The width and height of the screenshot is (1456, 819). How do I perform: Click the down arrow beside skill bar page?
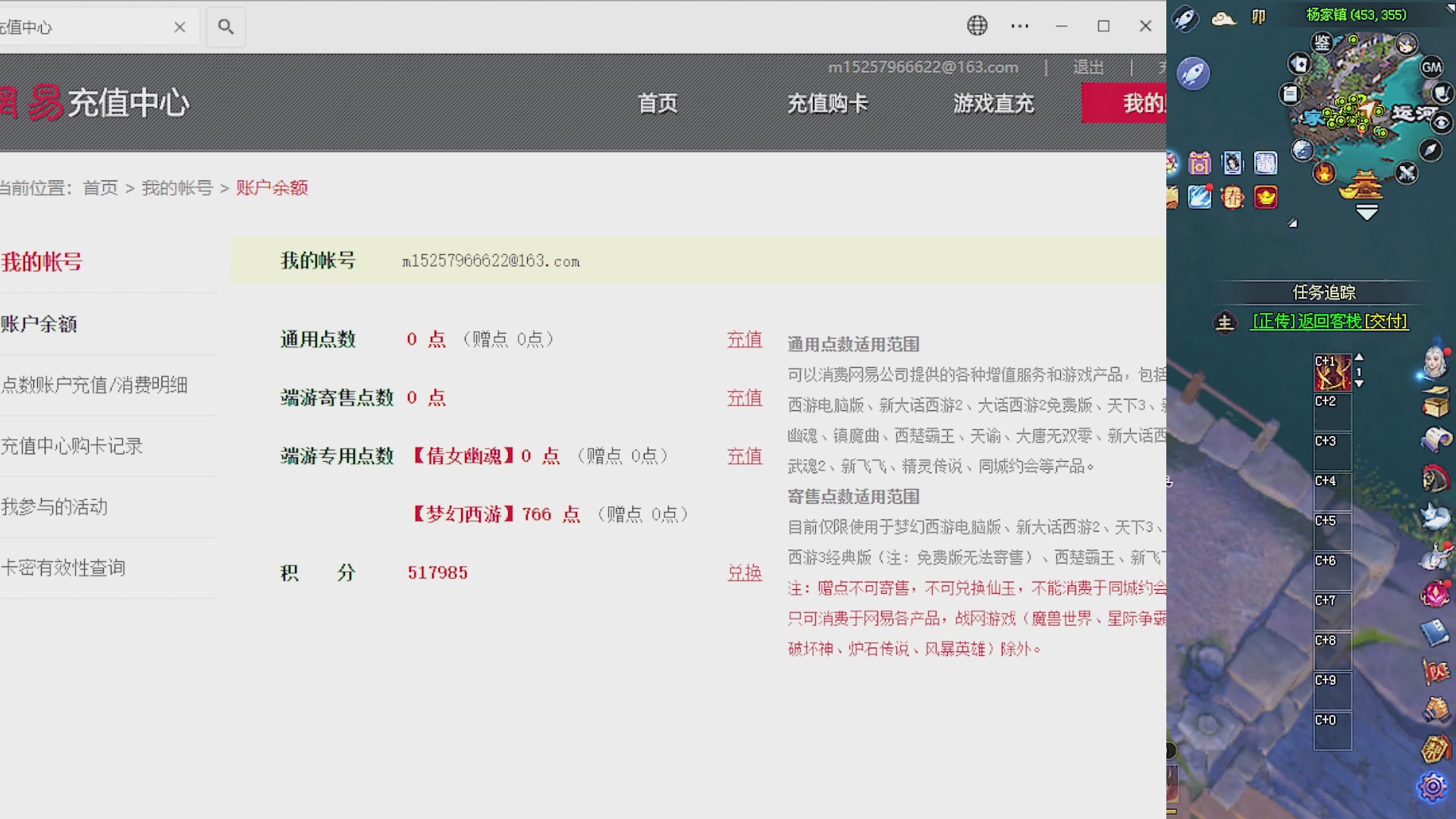1359,384
